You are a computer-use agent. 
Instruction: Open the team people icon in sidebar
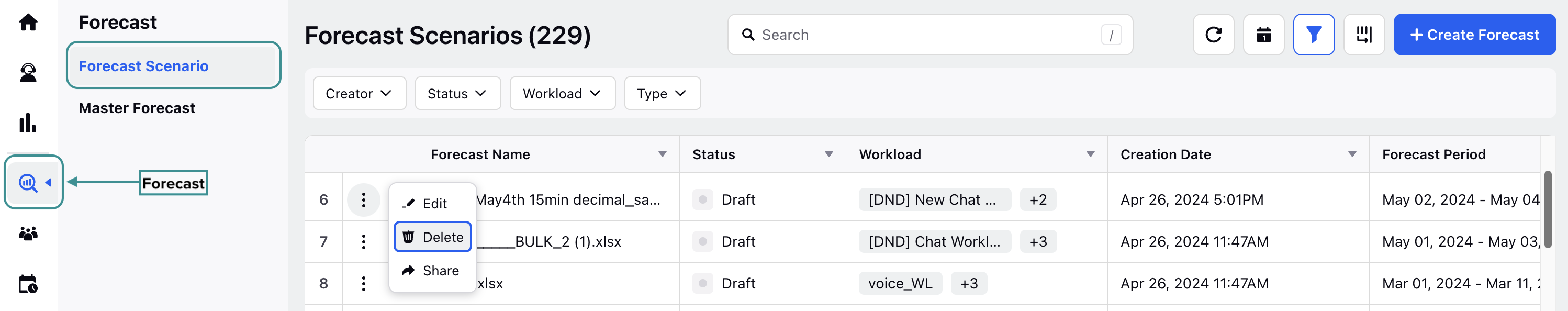tap(28, 233)
